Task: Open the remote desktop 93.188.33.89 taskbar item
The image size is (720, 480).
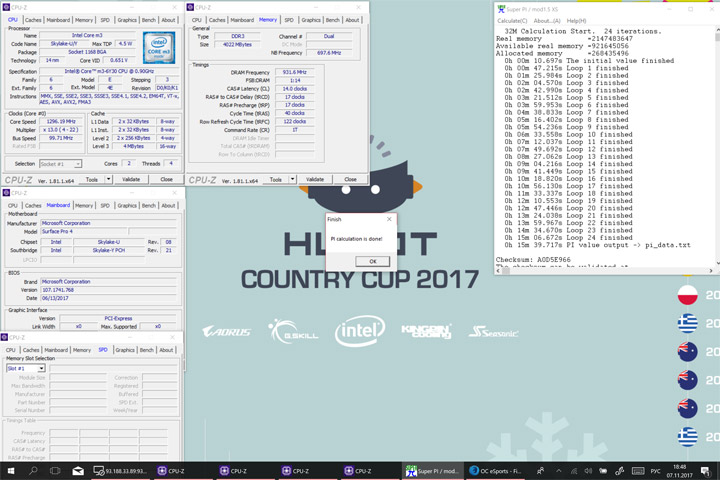Action: click(120, 471)
